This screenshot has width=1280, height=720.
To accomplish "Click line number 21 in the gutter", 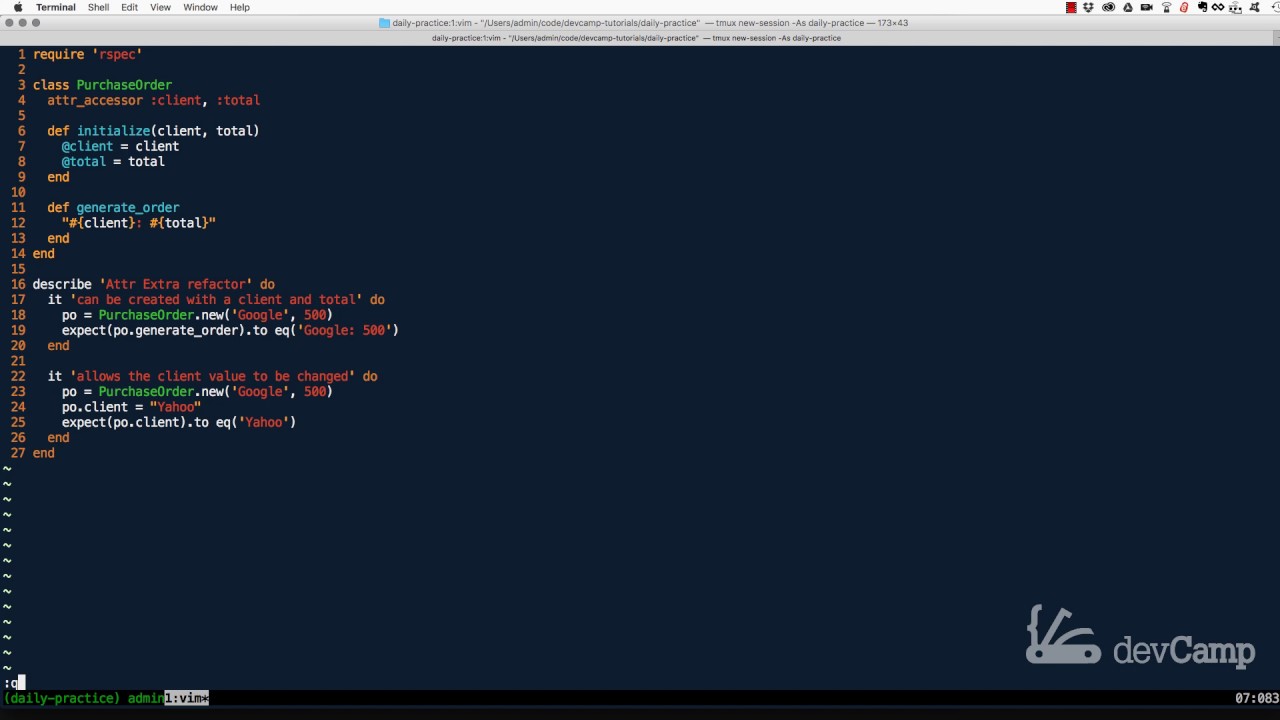I will (x=18, y=361).
